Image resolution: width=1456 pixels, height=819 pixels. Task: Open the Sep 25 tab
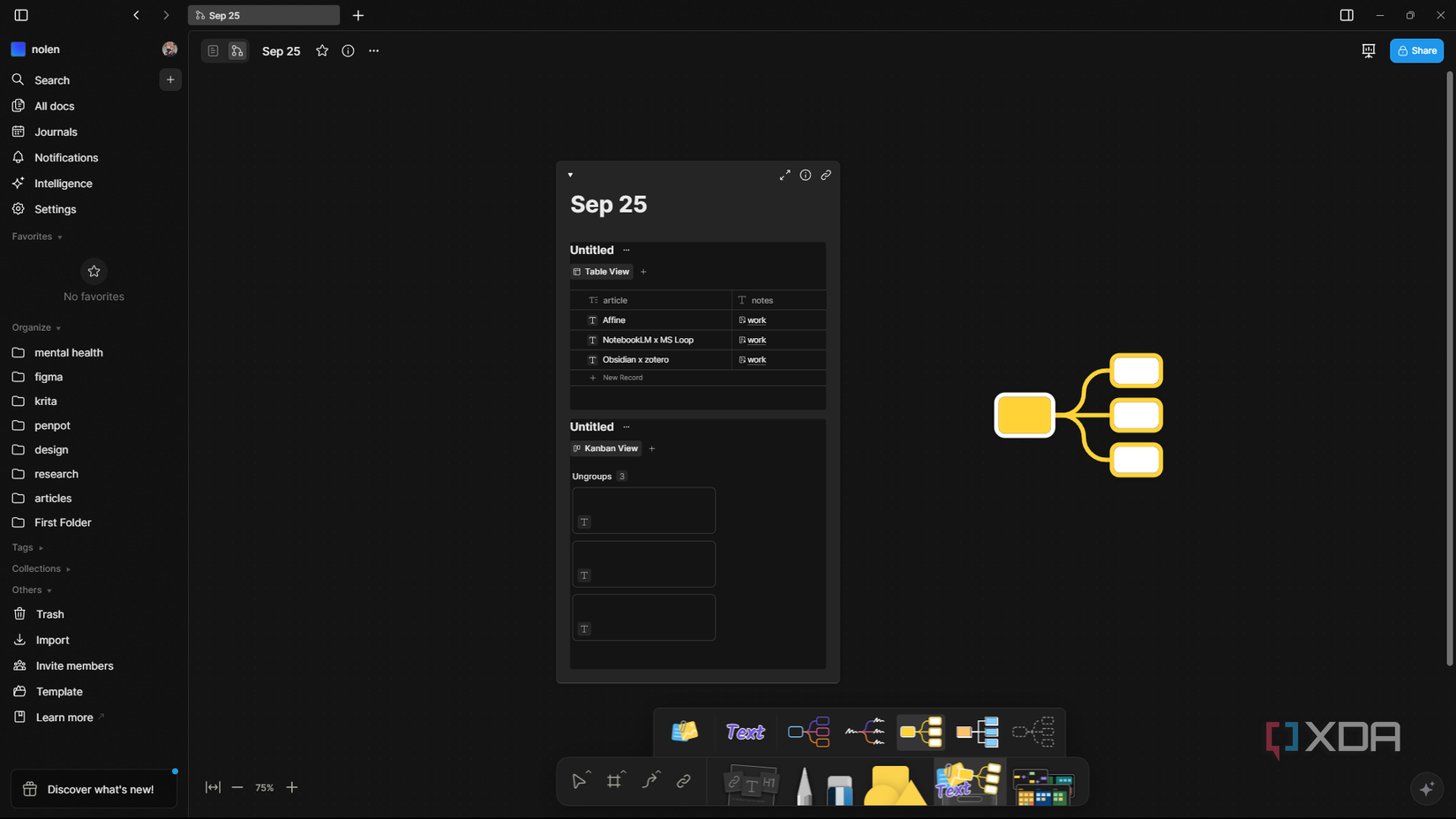pyautogui.click(x=263, y=15)
